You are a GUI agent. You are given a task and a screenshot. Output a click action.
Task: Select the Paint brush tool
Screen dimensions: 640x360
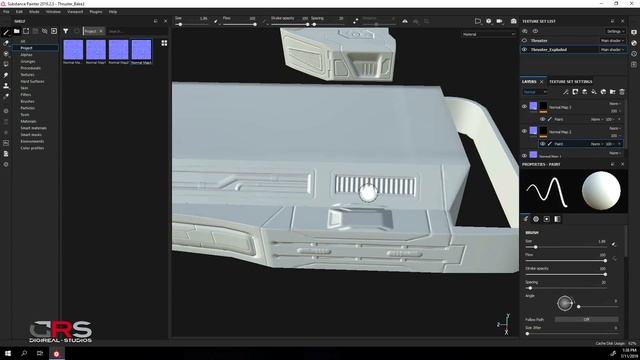[x=6, y=32]
